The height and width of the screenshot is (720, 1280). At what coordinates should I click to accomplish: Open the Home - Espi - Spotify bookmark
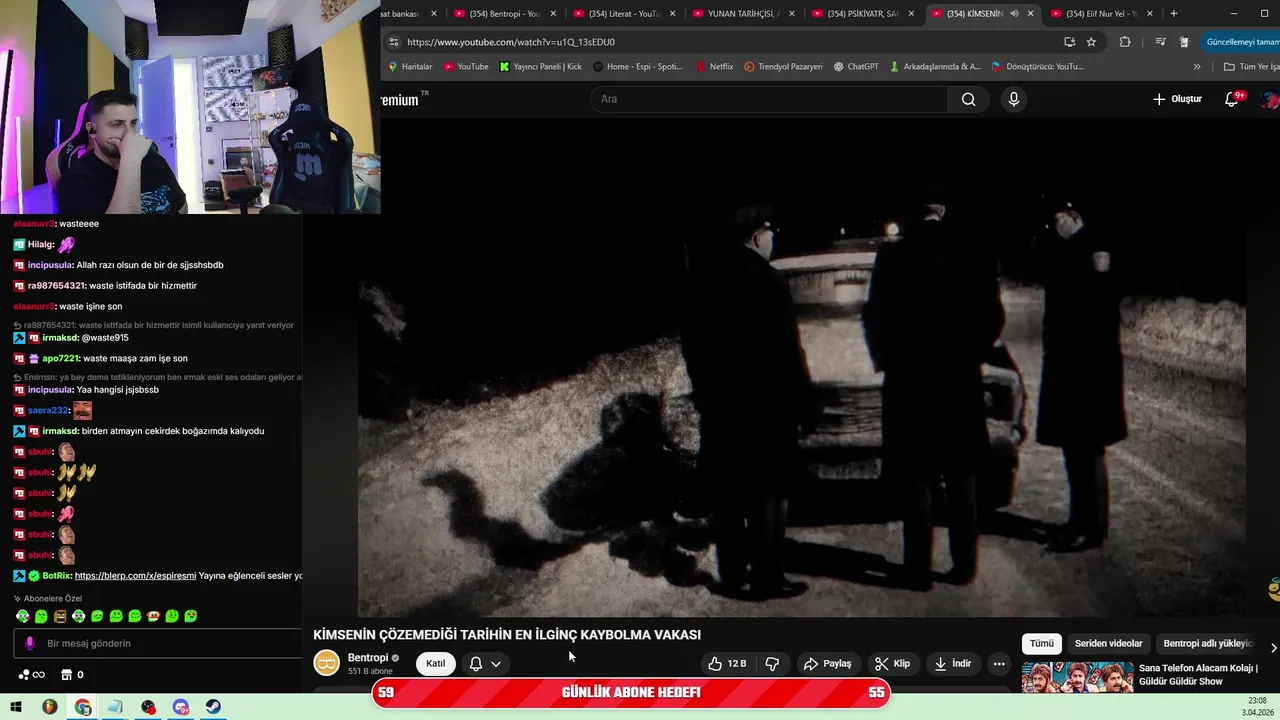tap(637, 67)
